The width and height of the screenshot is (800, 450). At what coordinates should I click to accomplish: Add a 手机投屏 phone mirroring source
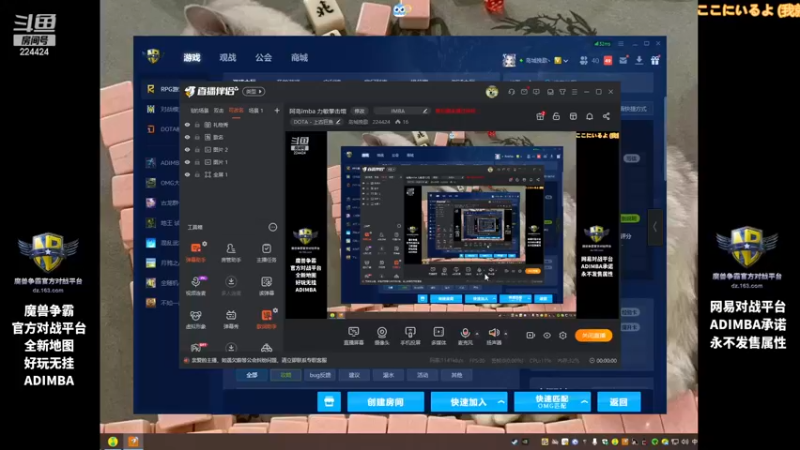click(x=410, y=336)
